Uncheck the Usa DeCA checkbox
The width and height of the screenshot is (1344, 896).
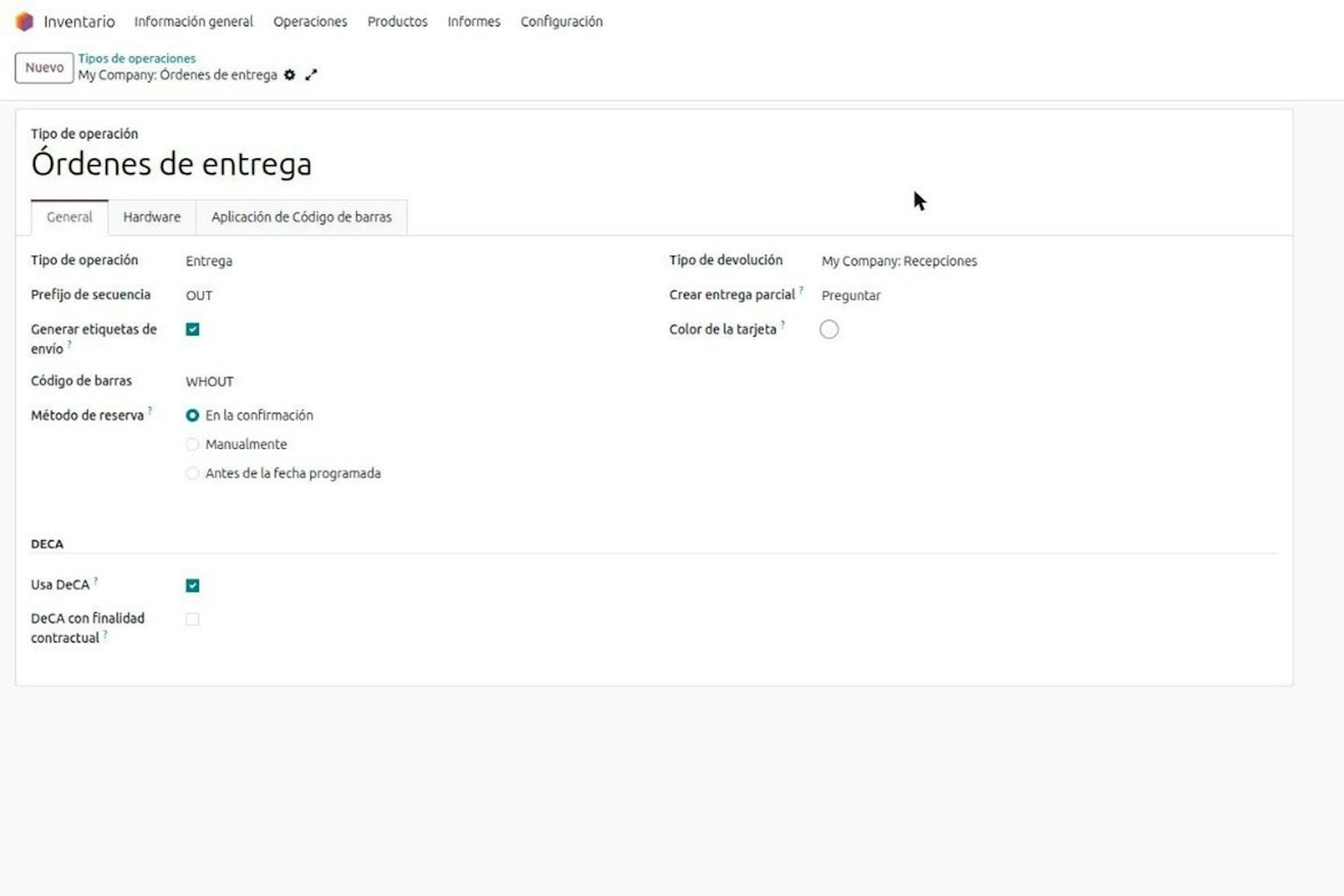192,586
